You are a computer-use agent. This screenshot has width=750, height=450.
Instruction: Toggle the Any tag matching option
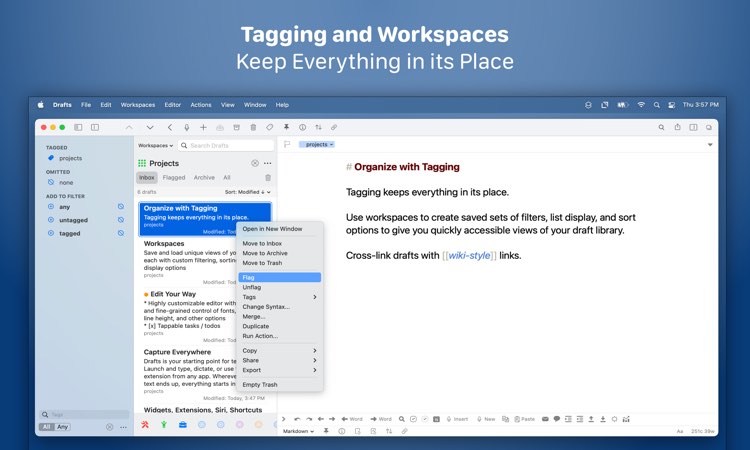[63, 427]
